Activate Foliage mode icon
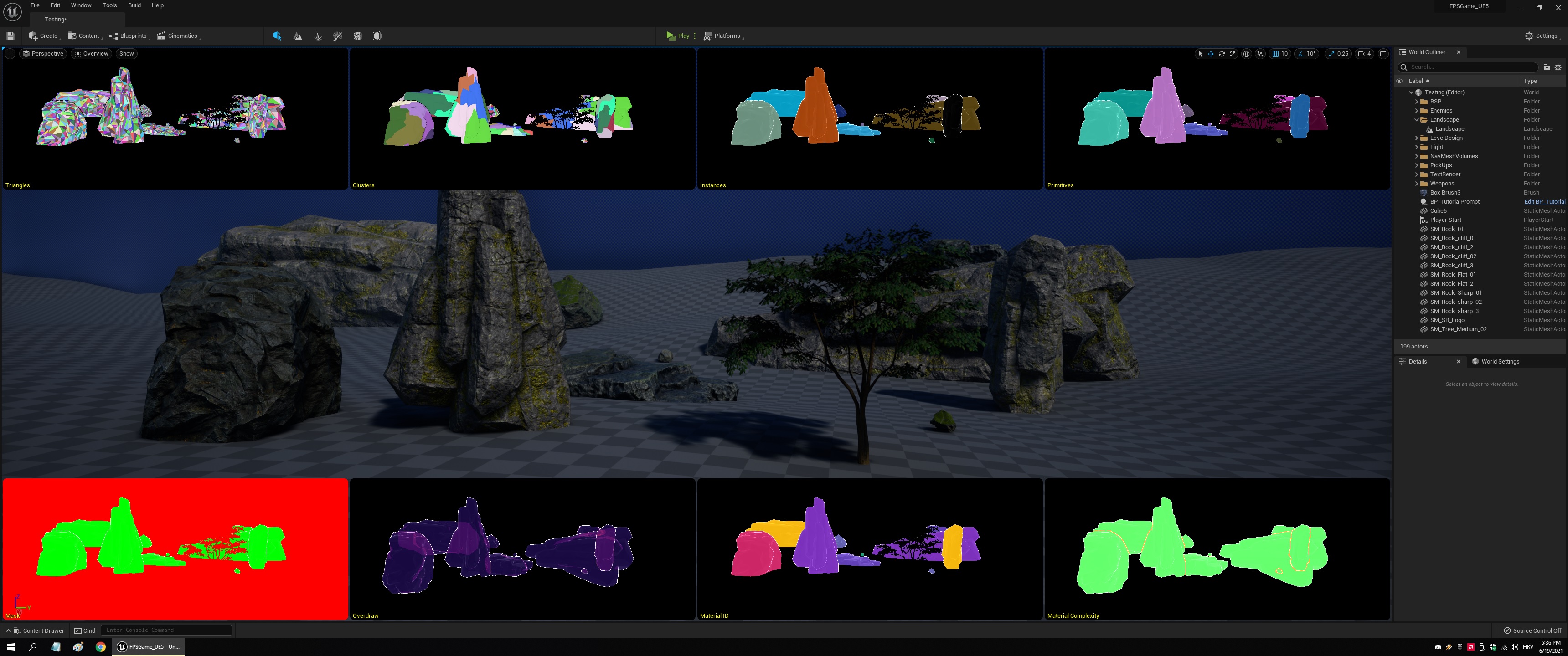 [x=318, y=36]
